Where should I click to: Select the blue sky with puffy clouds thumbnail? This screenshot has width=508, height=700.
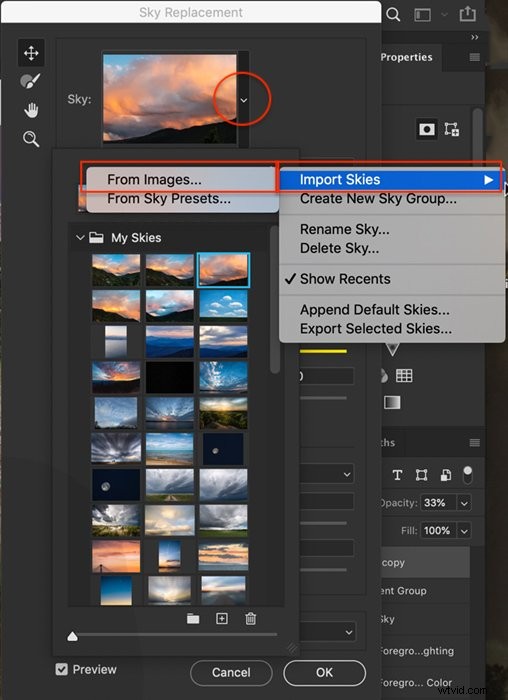pos(223,306)
